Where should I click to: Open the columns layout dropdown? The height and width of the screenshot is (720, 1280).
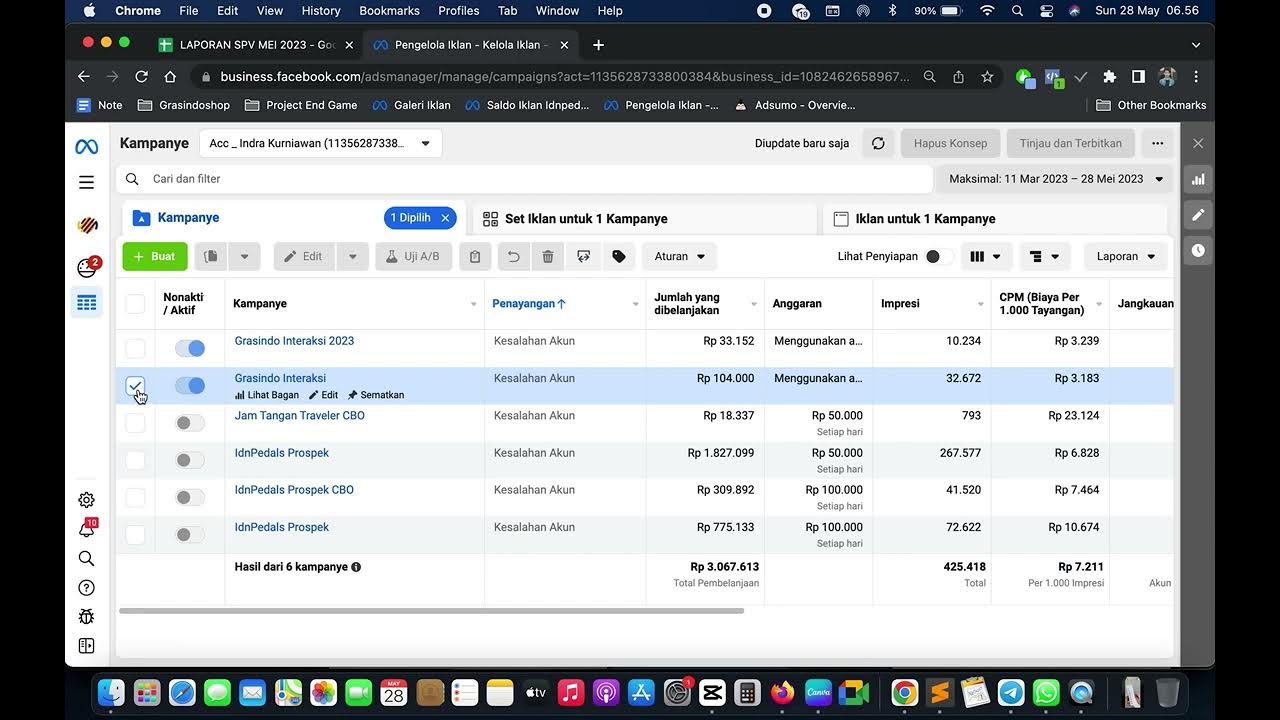point(986,256)
